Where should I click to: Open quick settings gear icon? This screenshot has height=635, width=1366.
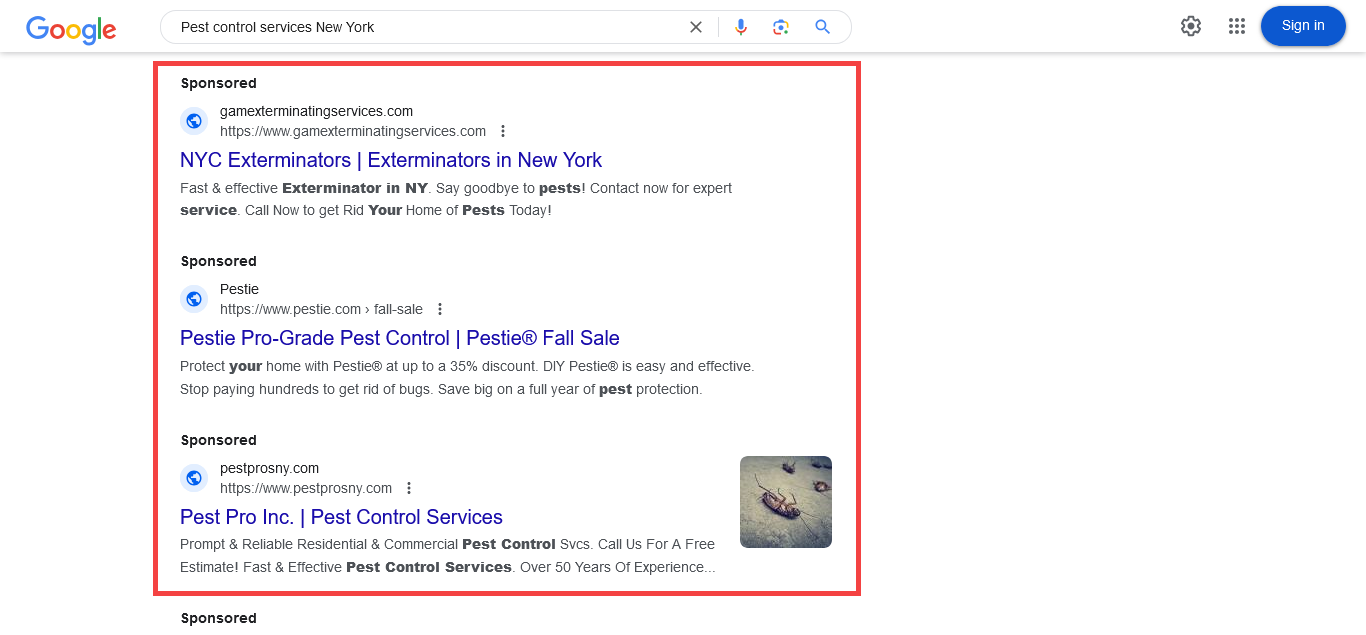(1191, 26)
